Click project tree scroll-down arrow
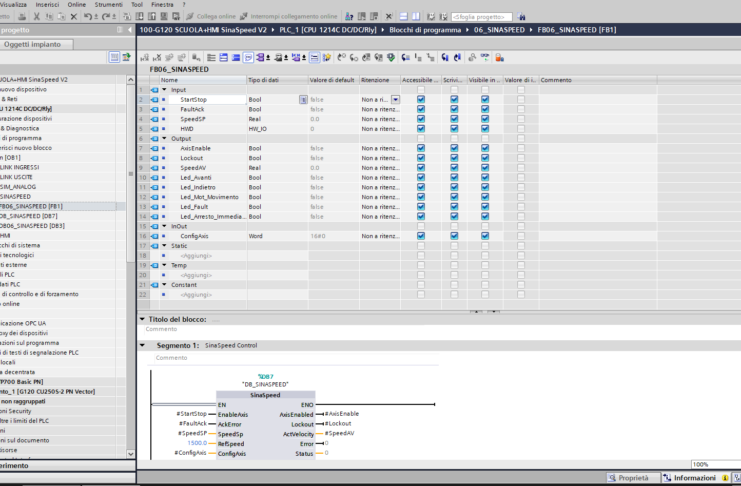This screenshot has height=486, width=741. (x=130, y=454)
